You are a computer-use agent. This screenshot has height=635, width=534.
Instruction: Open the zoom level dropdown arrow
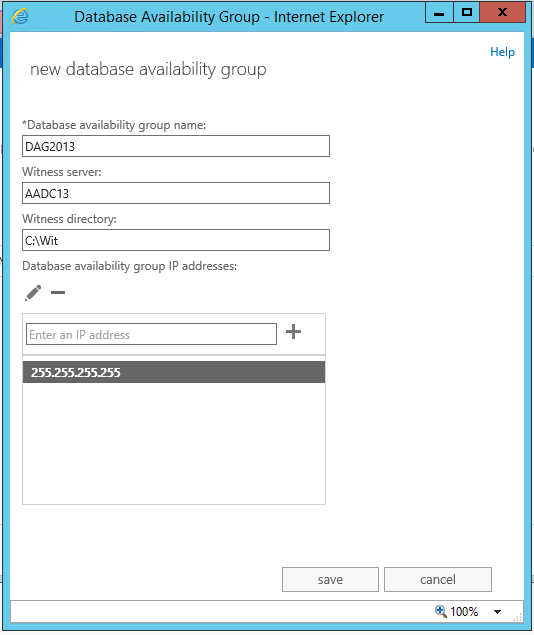click(498, 612)
